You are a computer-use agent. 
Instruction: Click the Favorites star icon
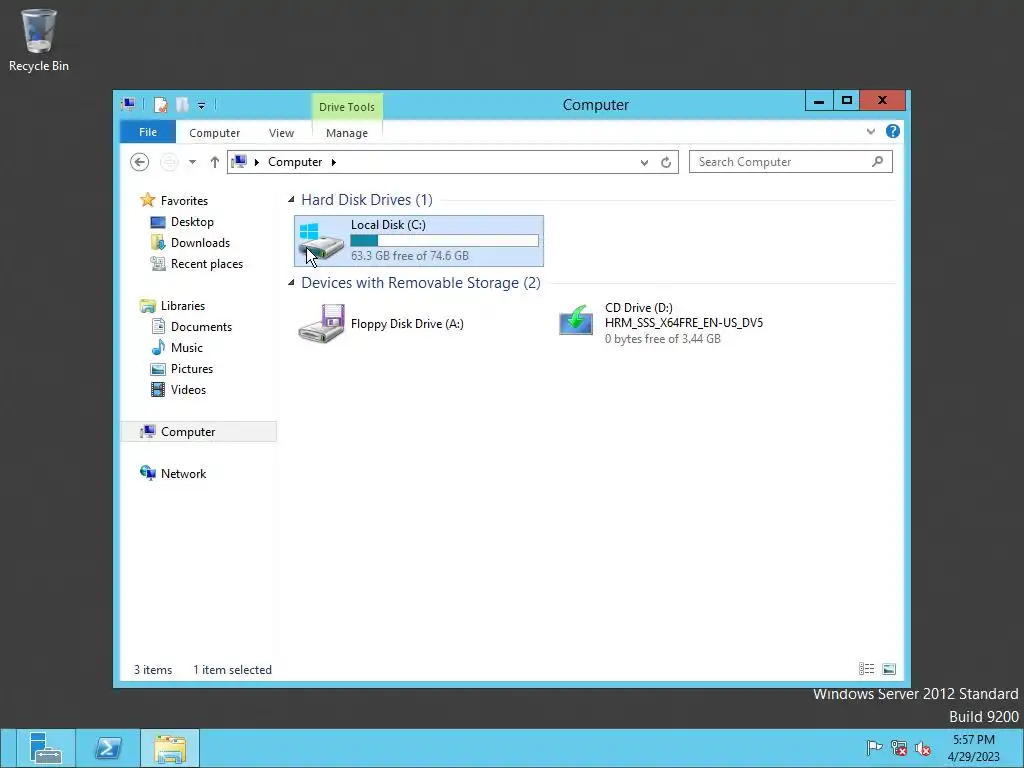pyautogui.click(x=148, y=200)
